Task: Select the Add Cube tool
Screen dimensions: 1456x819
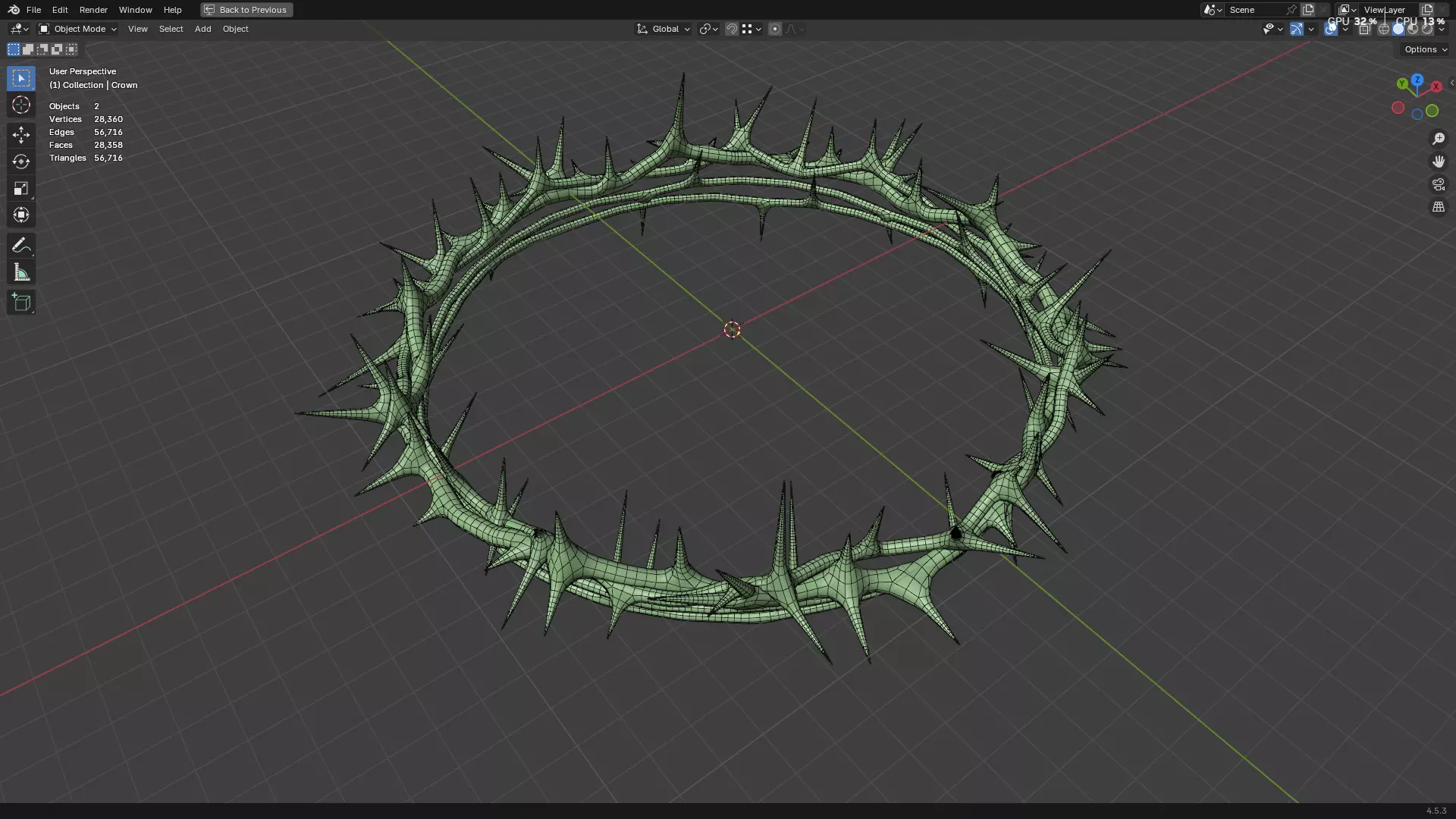Action: click(x=21, y=302)
